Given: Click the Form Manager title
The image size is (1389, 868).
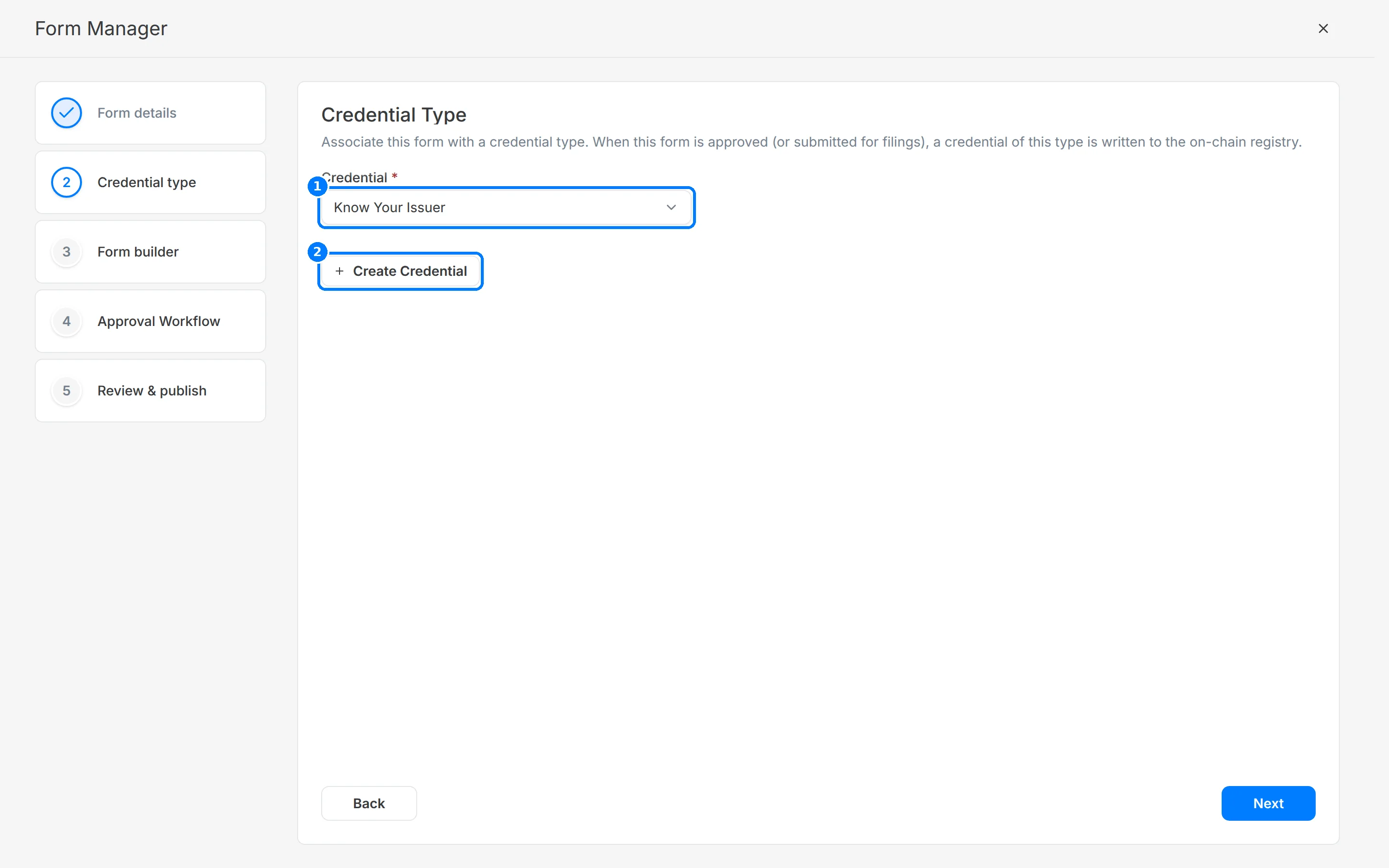Looking at the screenshot, I should point(101,28).
